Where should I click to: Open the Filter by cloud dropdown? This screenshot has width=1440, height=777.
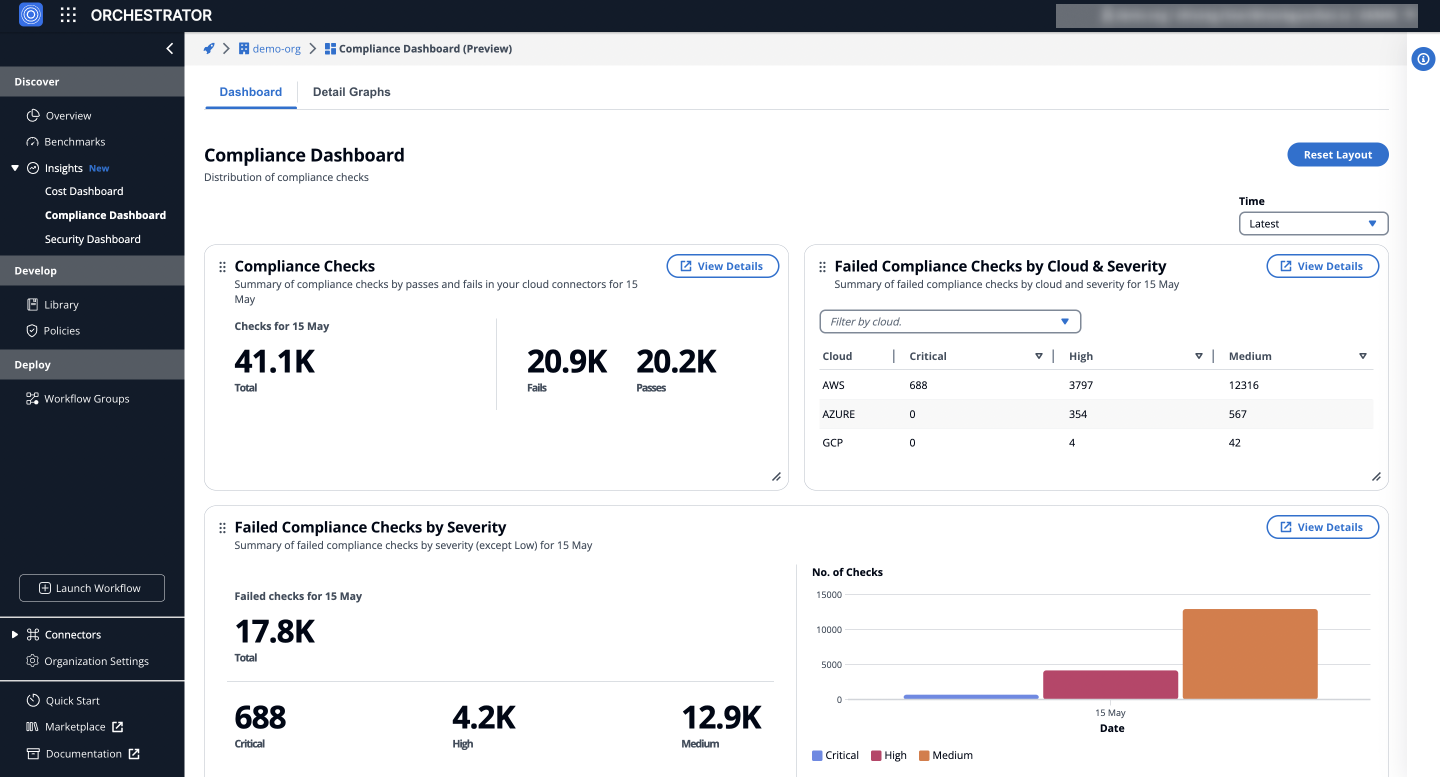click(x=949, y=321)
